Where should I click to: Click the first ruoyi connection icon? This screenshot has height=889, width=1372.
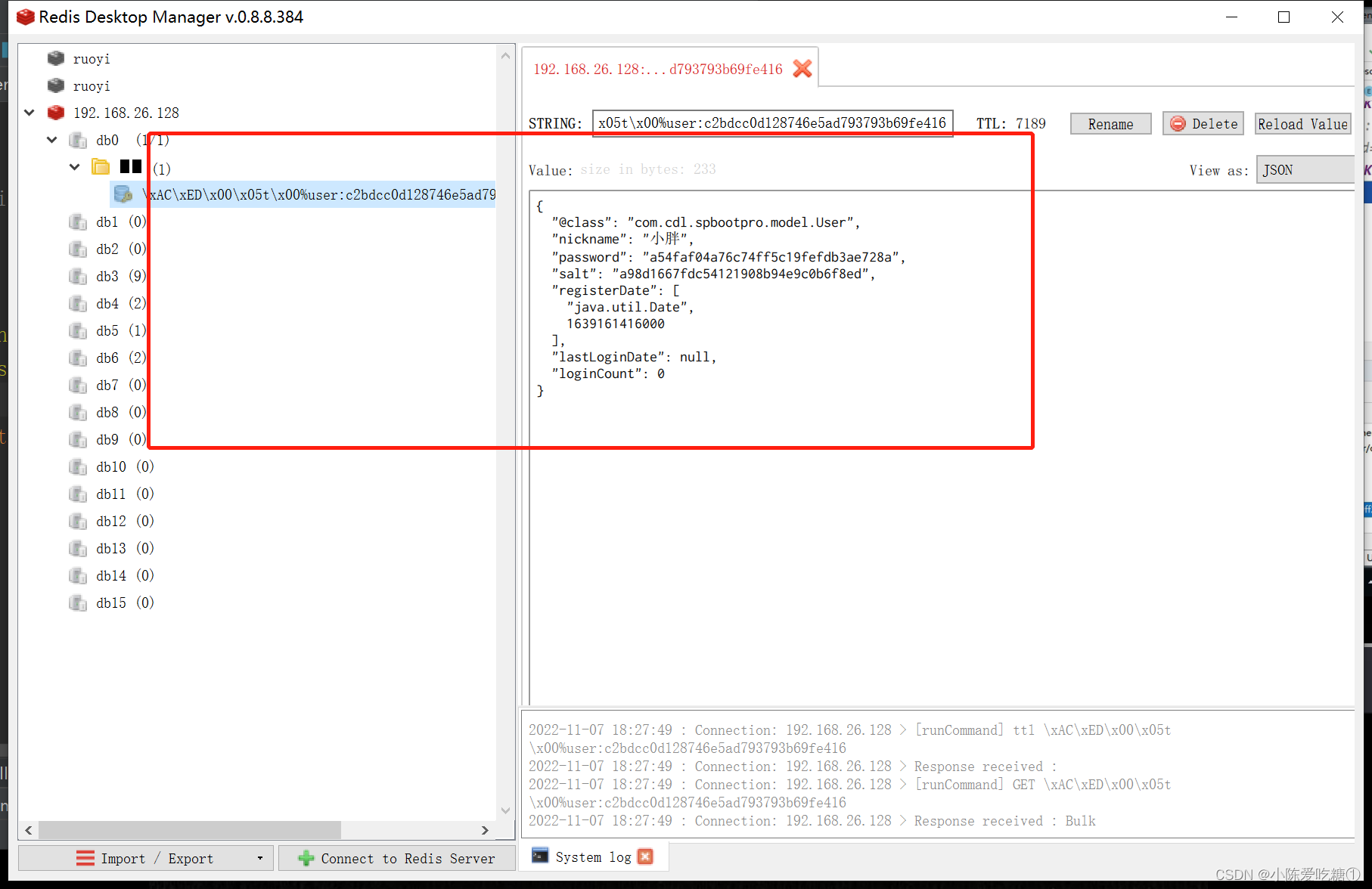[x=55, y=58]
